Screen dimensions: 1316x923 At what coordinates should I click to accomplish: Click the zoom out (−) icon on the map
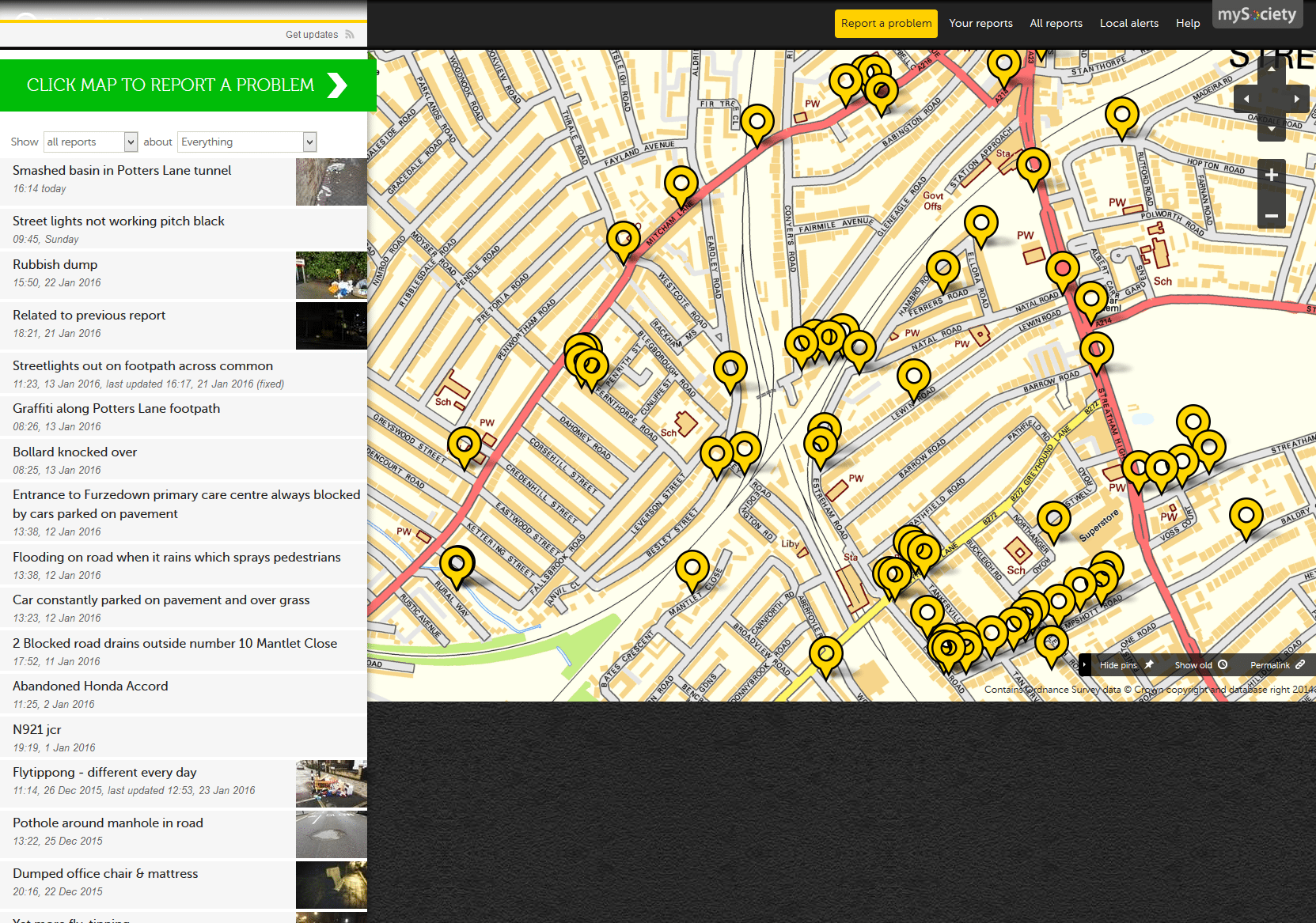1272,216
